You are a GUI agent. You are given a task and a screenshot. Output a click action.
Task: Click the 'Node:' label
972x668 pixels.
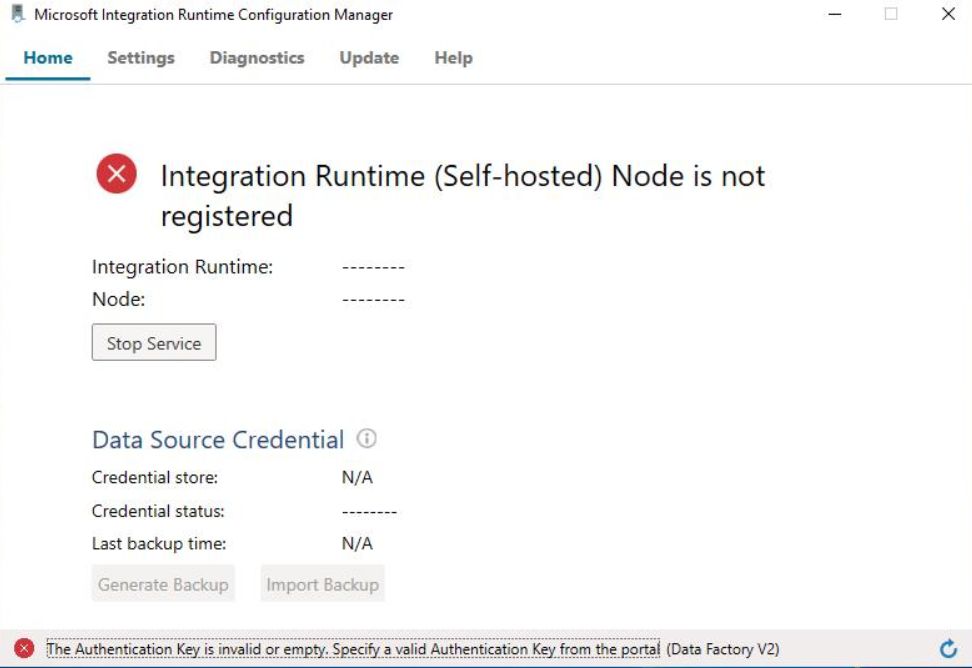coord(118,299)
